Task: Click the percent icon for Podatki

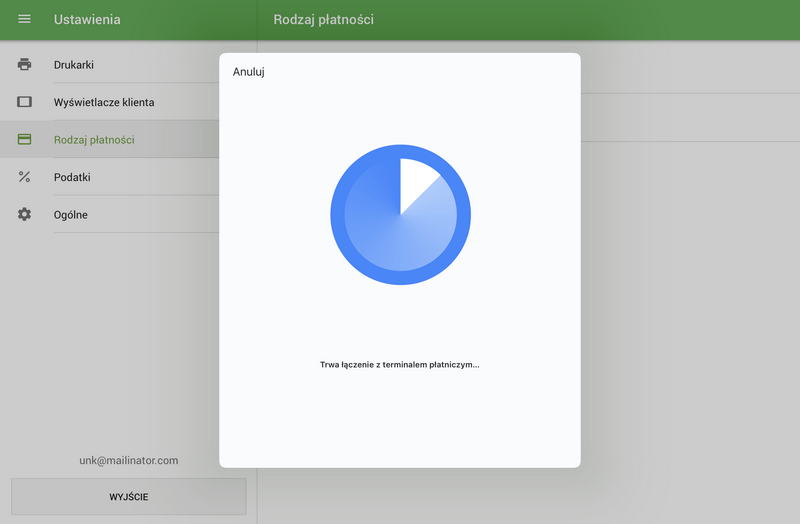Action: point(25,177)
